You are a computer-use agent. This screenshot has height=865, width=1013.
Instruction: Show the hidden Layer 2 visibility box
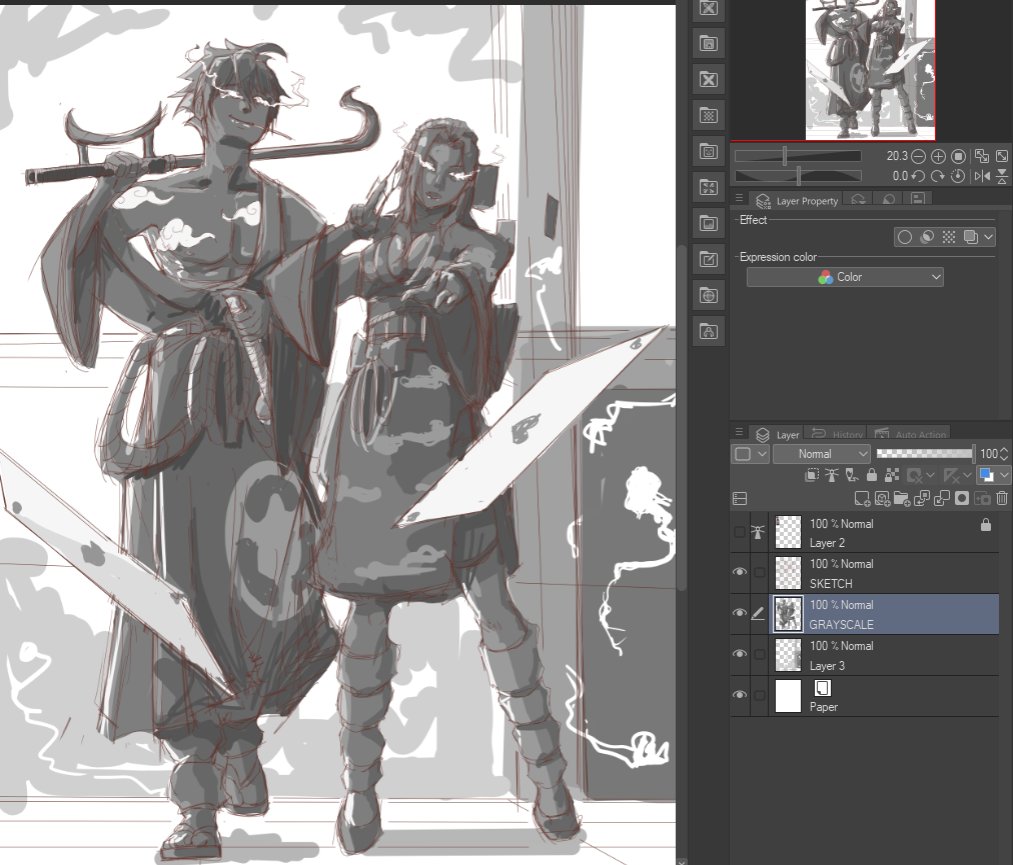coord(740,532)
